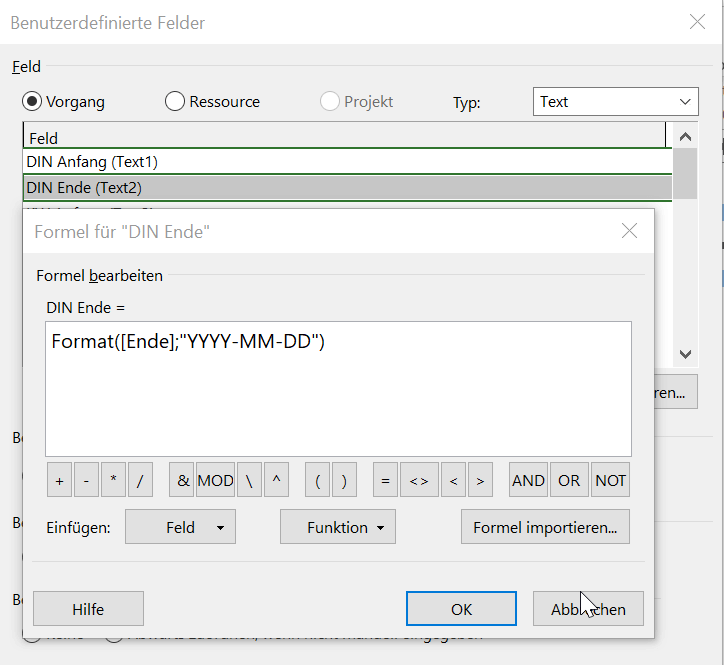Add the ampersand concatenation operator
This screenshot has height=665, width=724.
[x=182, y=481]
